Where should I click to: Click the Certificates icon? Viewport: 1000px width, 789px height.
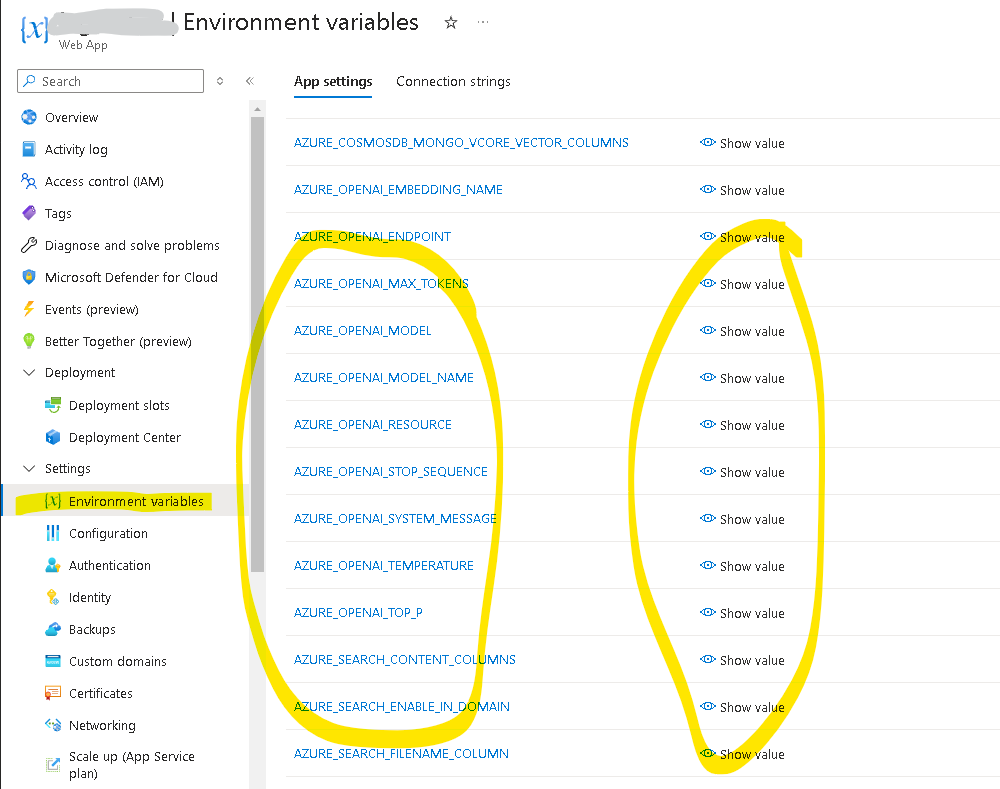coord(53,693)
